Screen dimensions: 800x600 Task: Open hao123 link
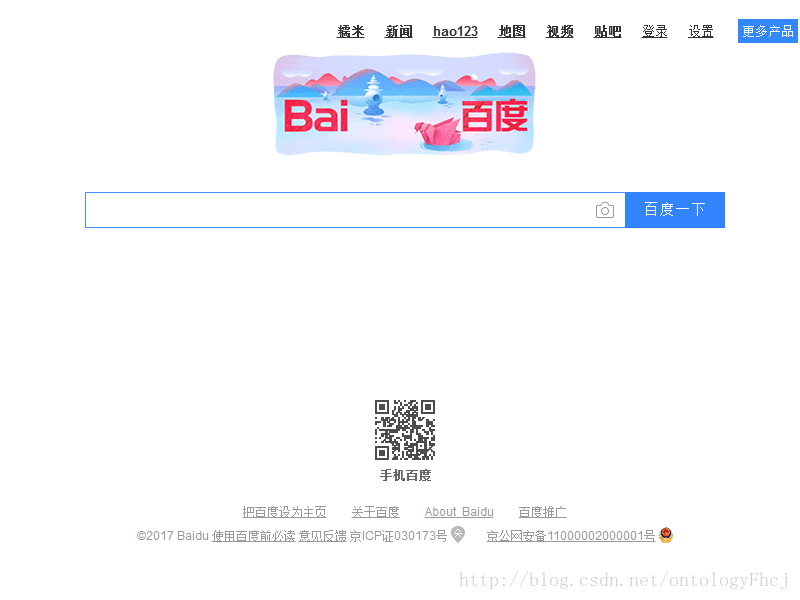[455, 31]
